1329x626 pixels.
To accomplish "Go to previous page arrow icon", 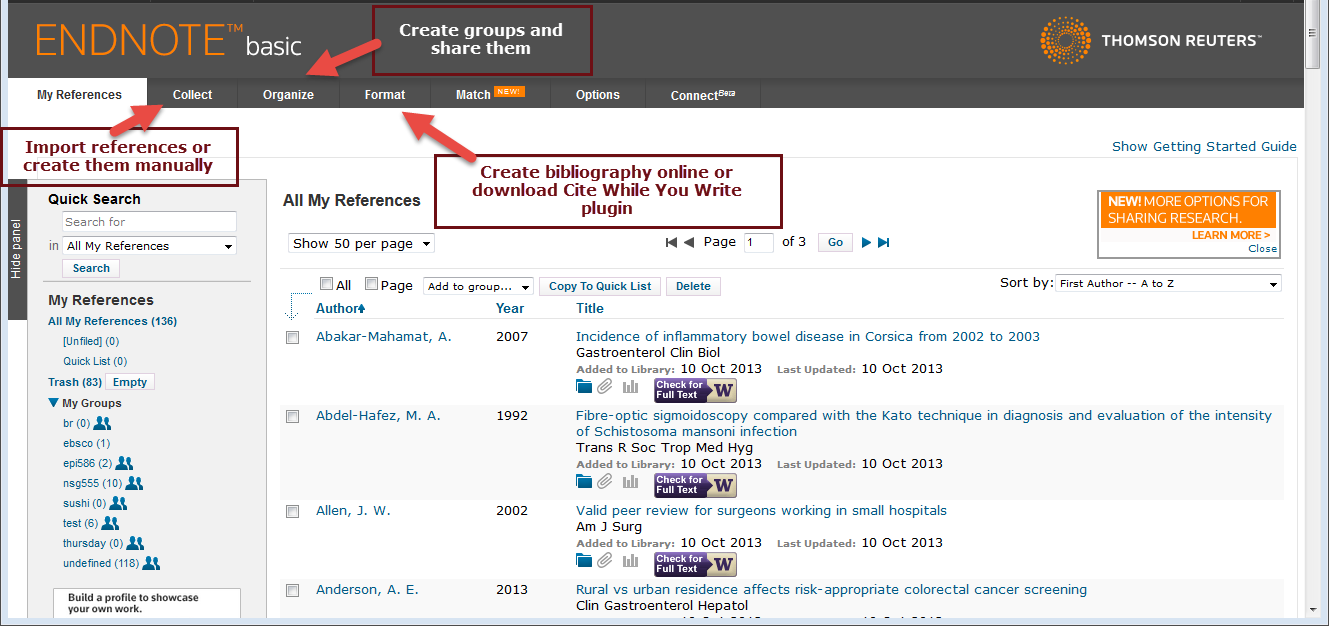I will click(688, 242).
